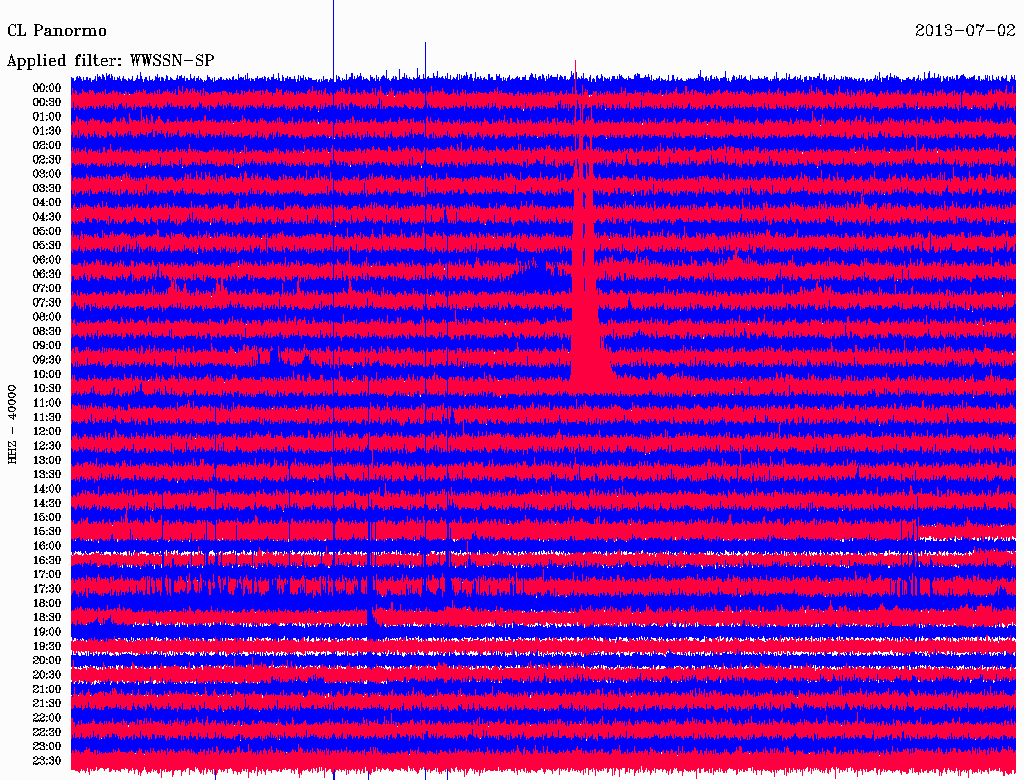Click the 02:00 time label
The image size is (1024, 780).
[x=46, y=145]
